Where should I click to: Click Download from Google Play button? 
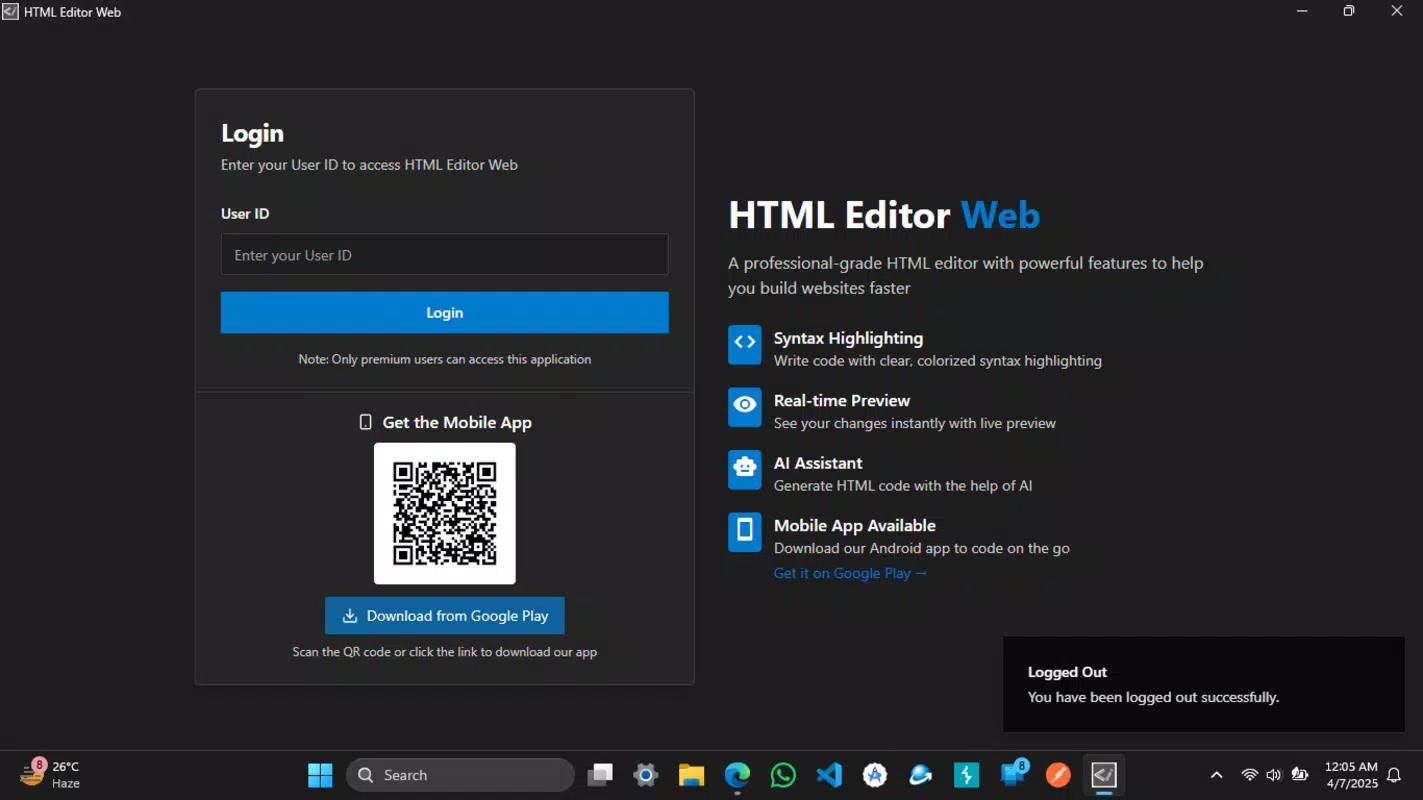[x=444, y=616]
